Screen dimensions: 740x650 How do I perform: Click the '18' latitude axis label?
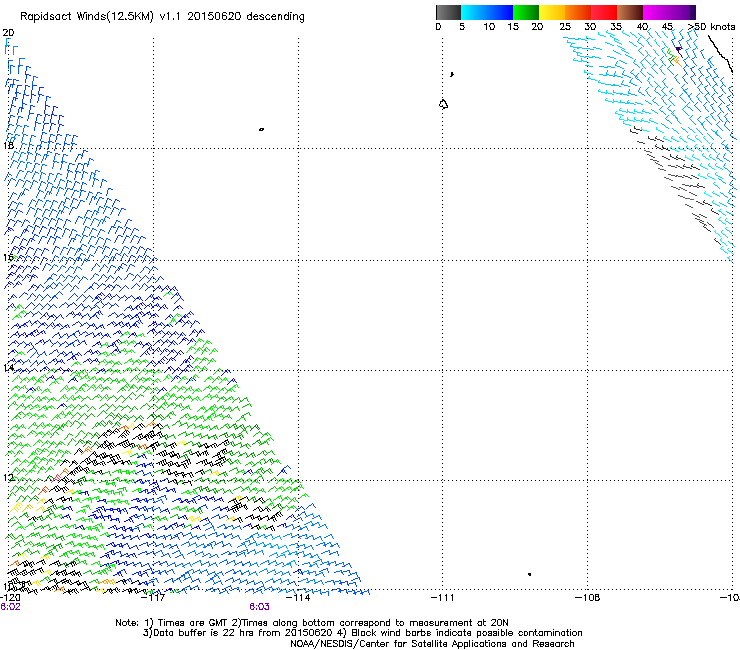(8, 145)
